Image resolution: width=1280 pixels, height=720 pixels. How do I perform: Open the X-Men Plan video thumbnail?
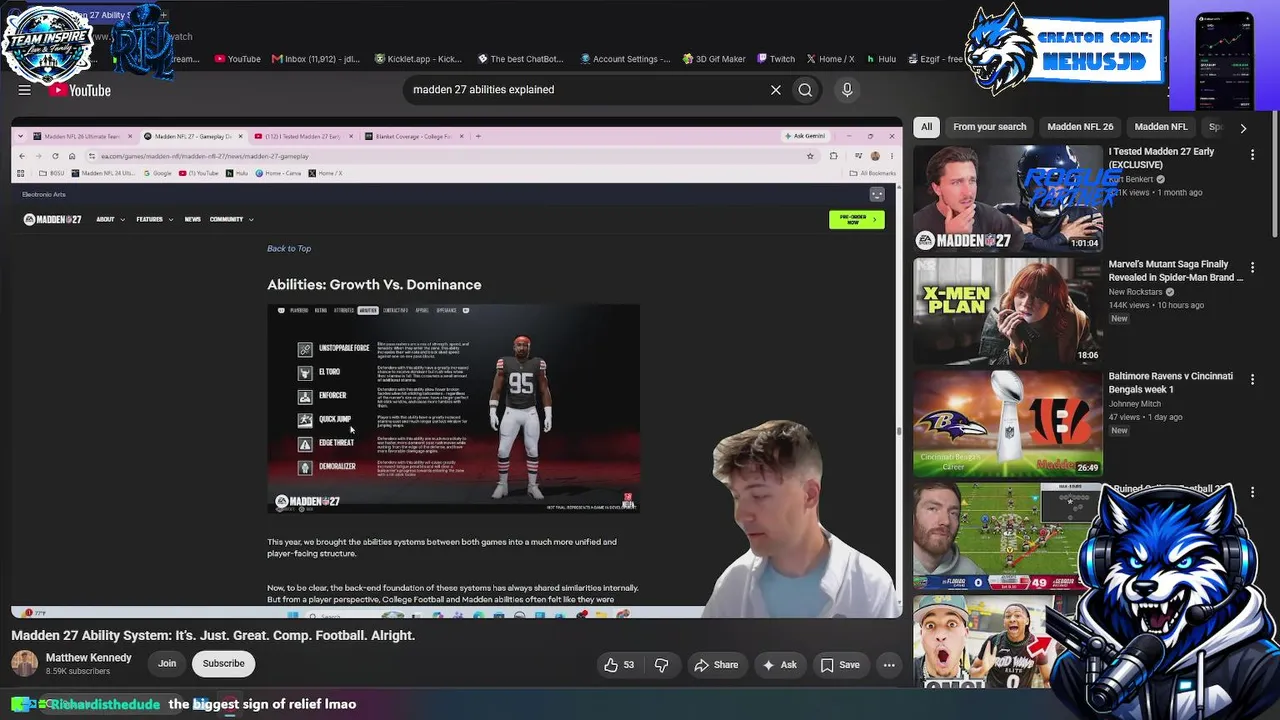point(1007,312)
